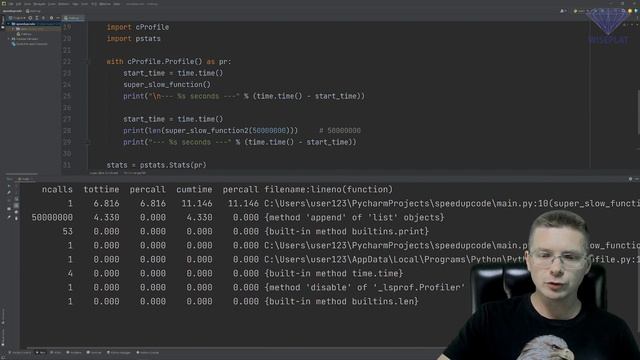Open the Project view dropdown
640x360 pixels.
pos(17,18)
